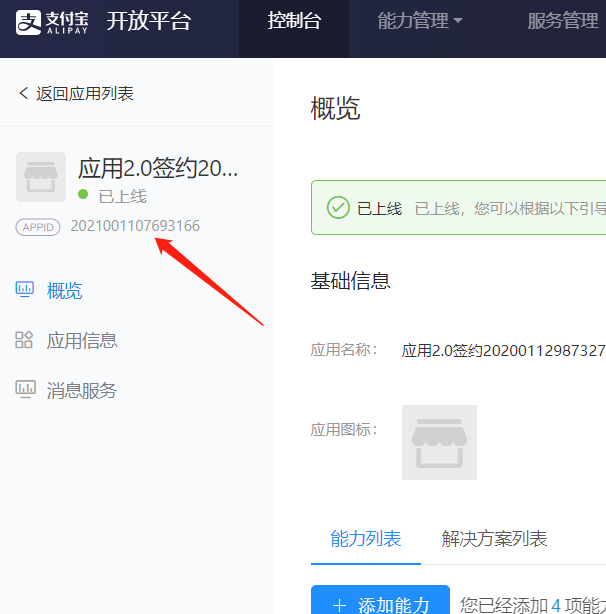
Task: Open 消息服务 in the sidebar
Action: pyautogui.click(x=82, y=390)
